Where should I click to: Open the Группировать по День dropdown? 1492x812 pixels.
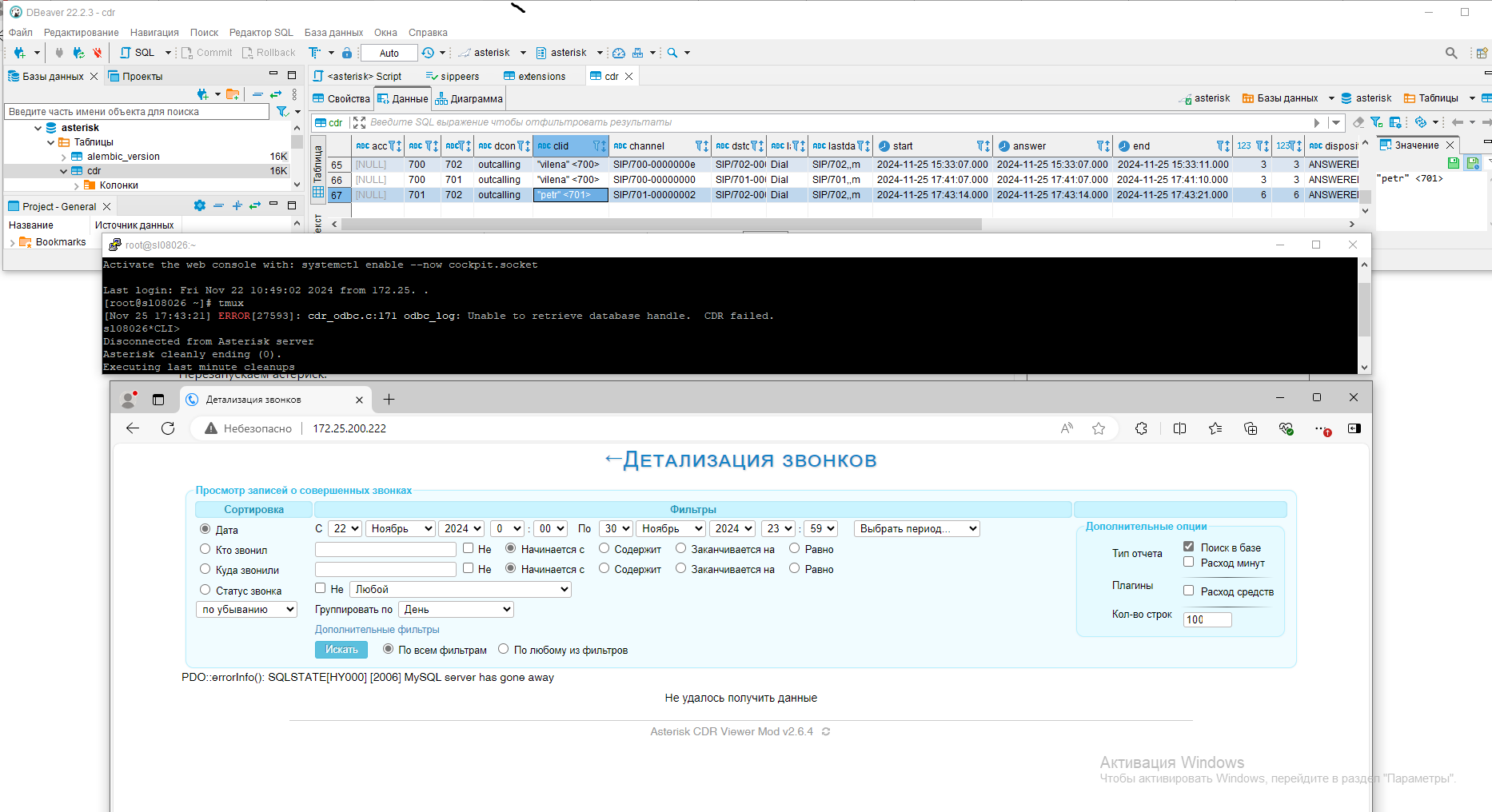tap(456, 610)
